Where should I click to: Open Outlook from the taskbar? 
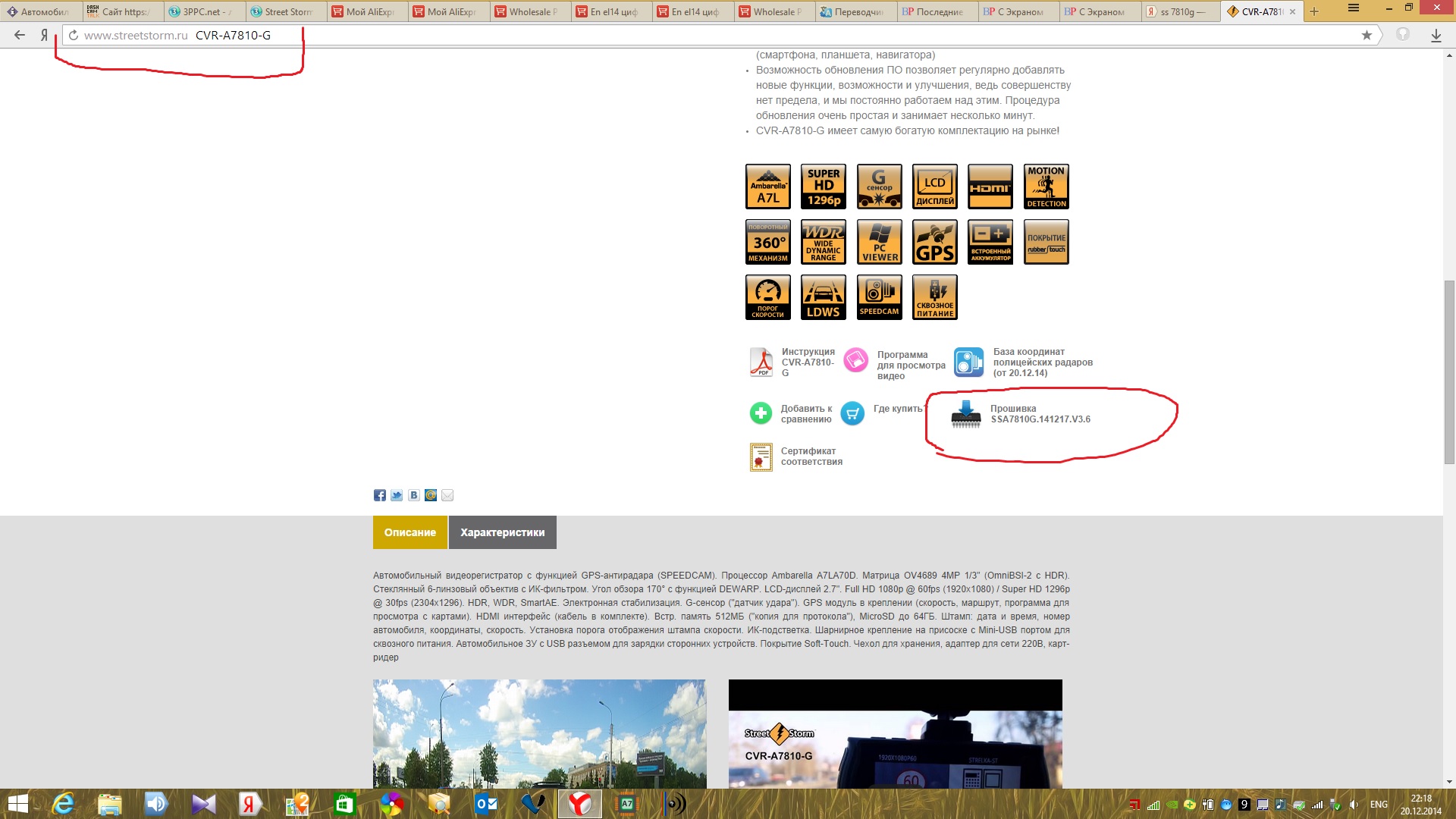pos(485,804)
